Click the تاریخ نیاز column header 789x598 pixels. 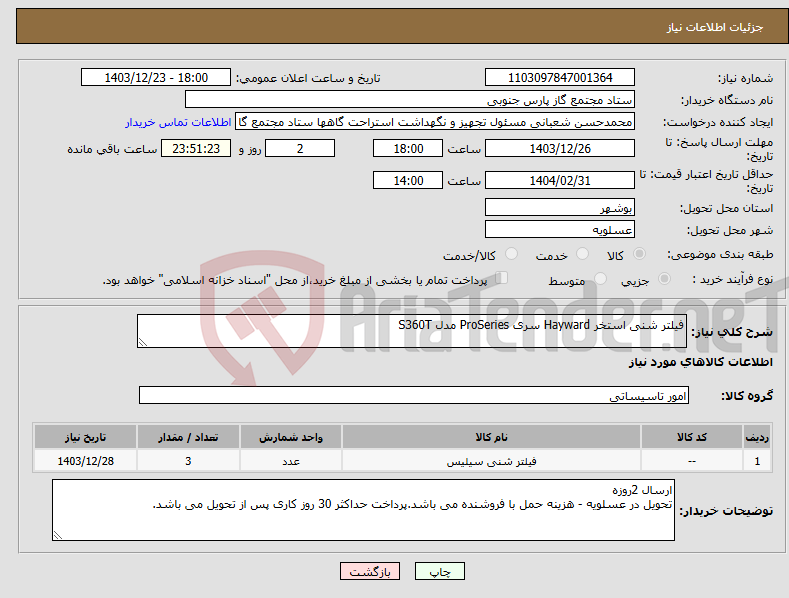pos(86,437)
